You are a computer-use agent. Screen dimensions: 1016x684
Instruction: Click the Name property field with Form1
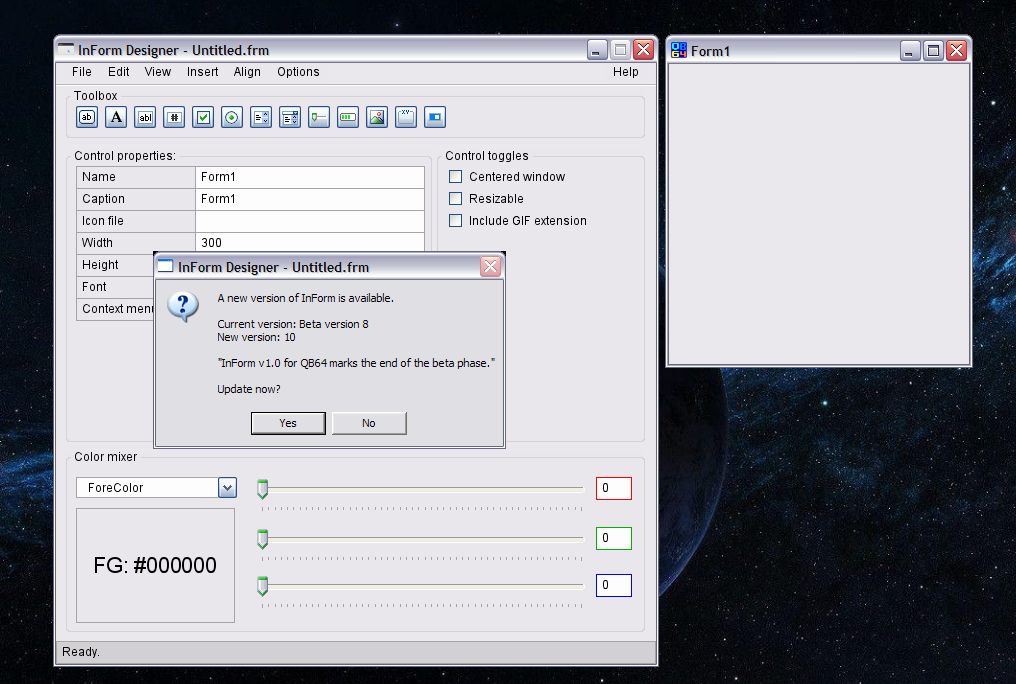pyautogui.click(x=310, y=177)
